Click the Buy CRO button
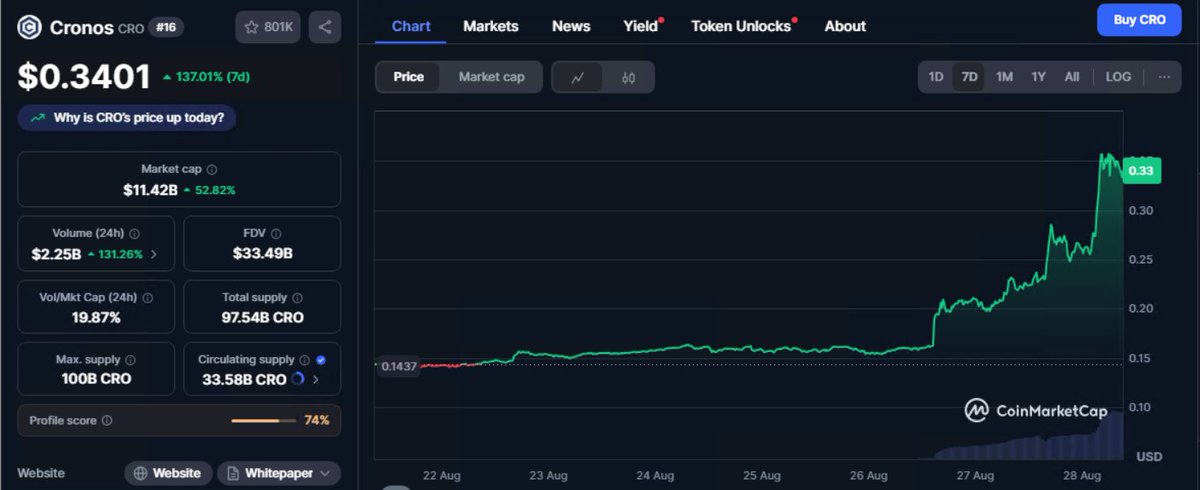Viewport: 1200px width, 490px height. (1139, 19)
